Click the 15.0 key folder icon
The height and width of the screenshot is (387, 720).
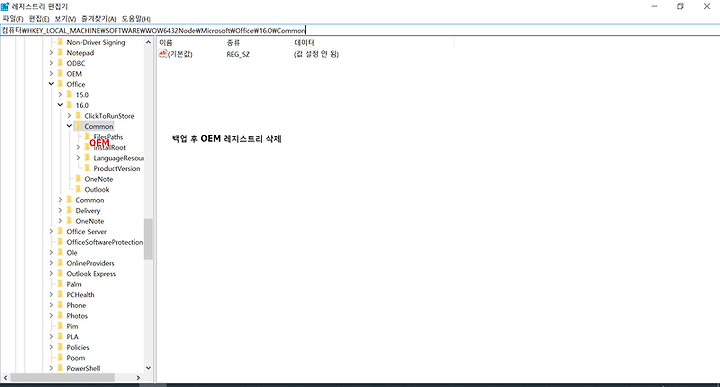[69, 95]
